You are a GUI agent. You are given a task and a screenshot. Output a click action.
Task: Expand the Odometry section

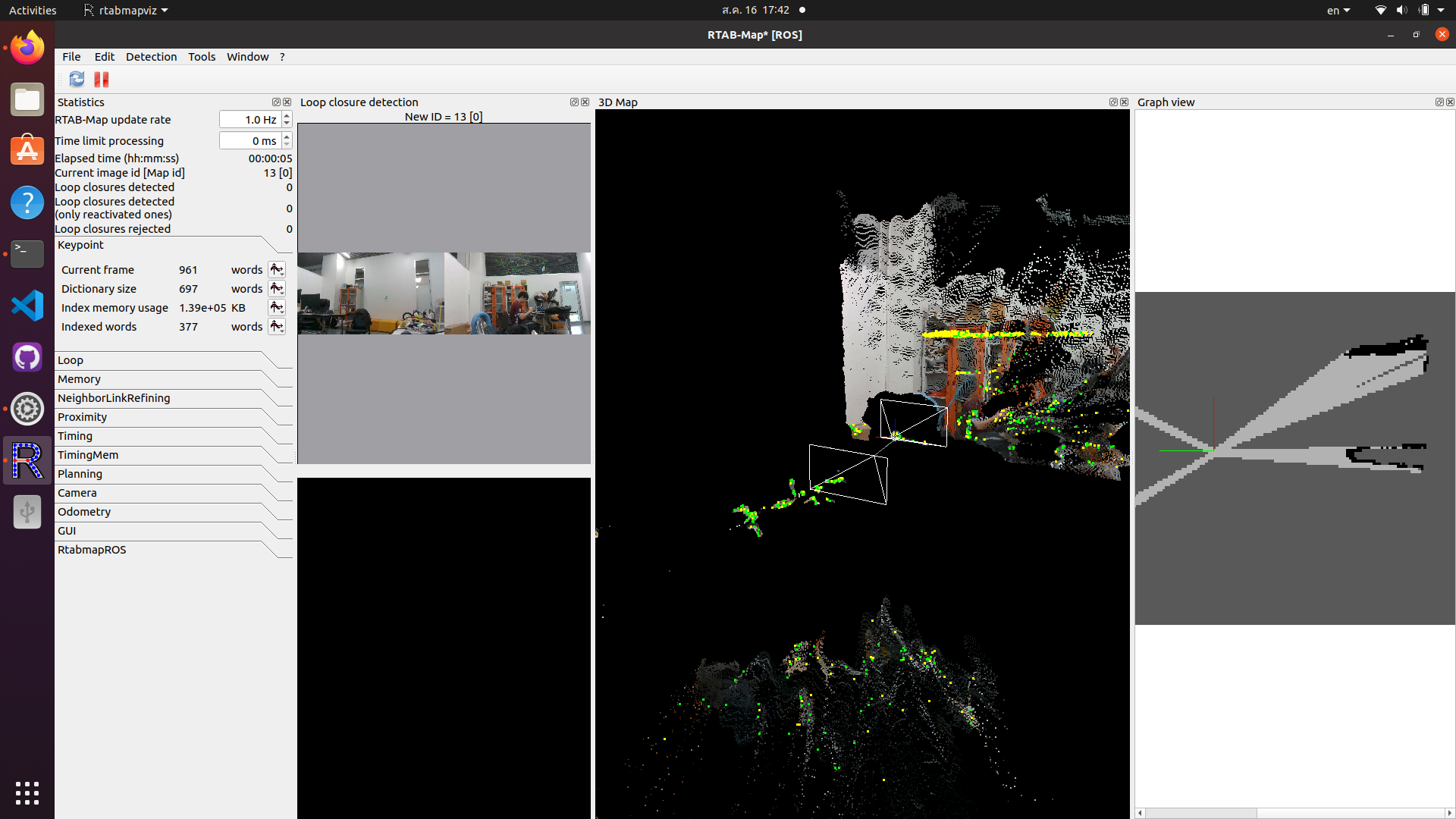pyautogui.click(x=174, y=512)
